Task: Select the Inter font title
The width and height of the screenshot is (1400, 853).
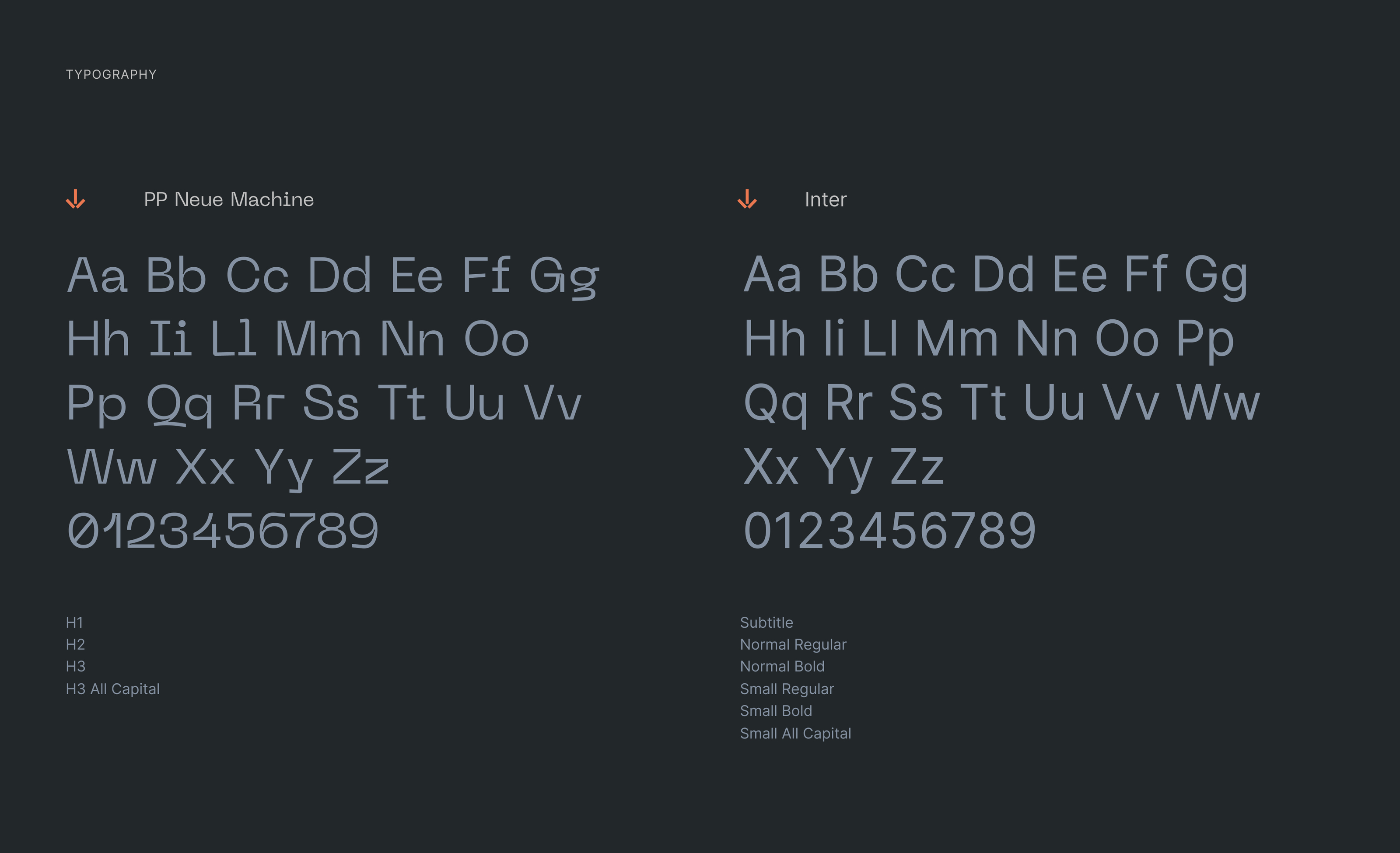Action: tap(825, 199)
